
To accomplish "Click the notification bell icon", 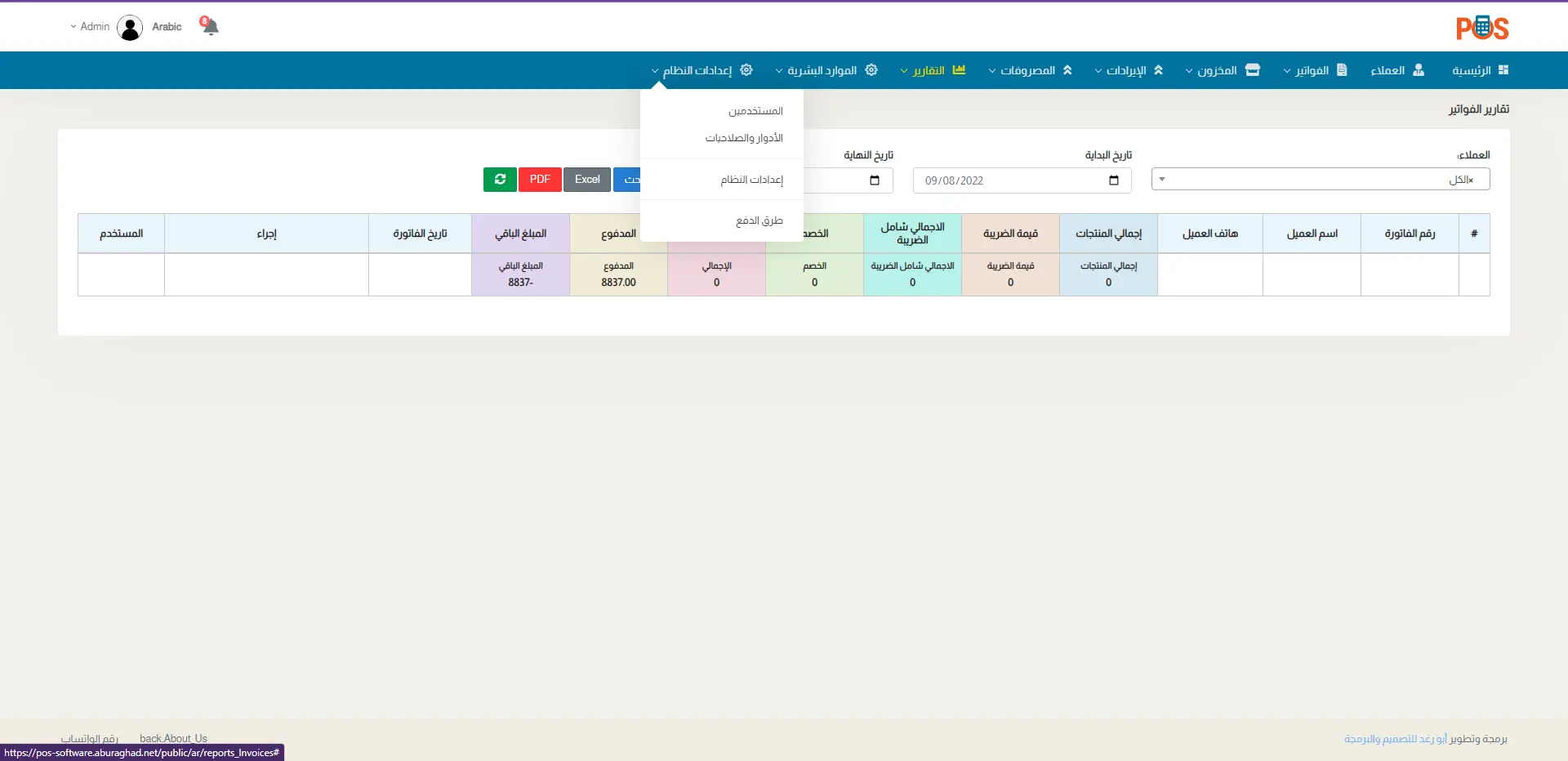I will tap(210, 27).
